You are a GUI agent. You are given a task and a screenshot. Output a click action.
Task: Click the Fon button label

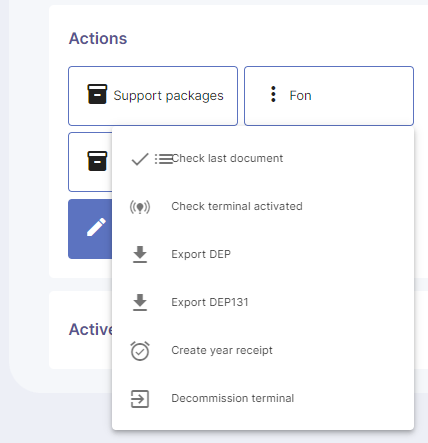point(300,96)
